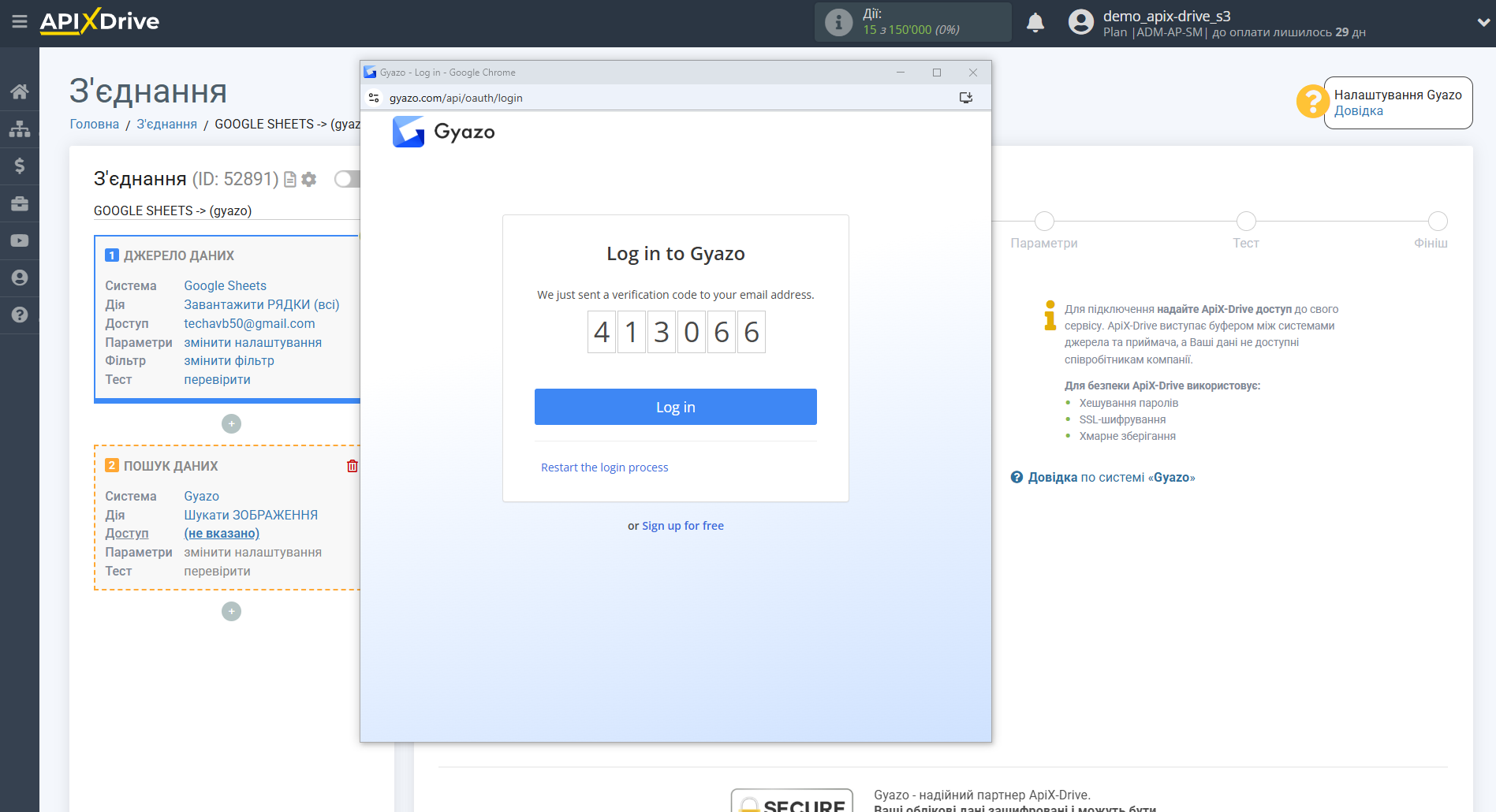Open the video tutorials icon in sidebar

[x=20, y=240]
